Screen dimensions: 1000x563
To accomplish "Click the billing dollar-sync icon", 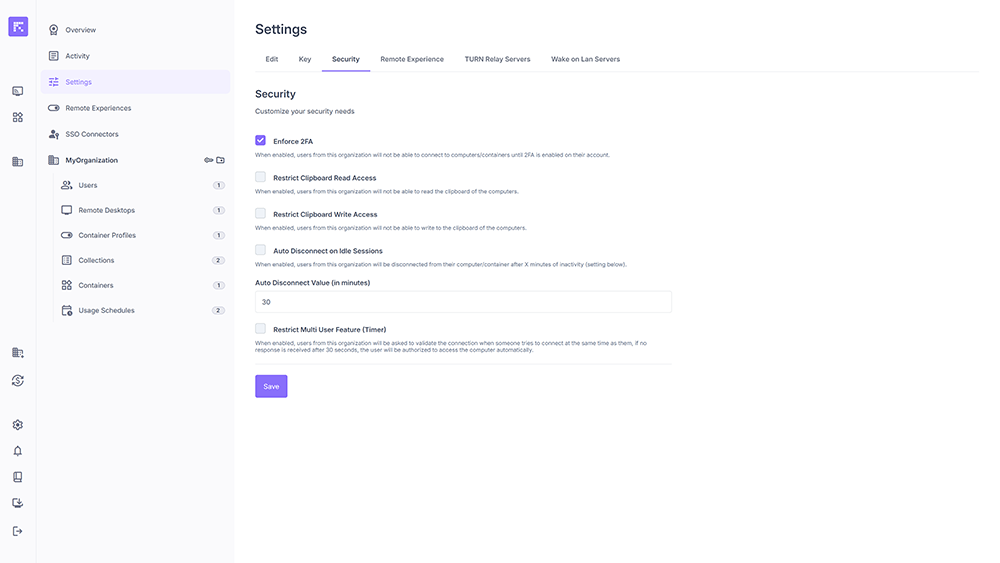I will pyautogui.click(x=17, y=380).
